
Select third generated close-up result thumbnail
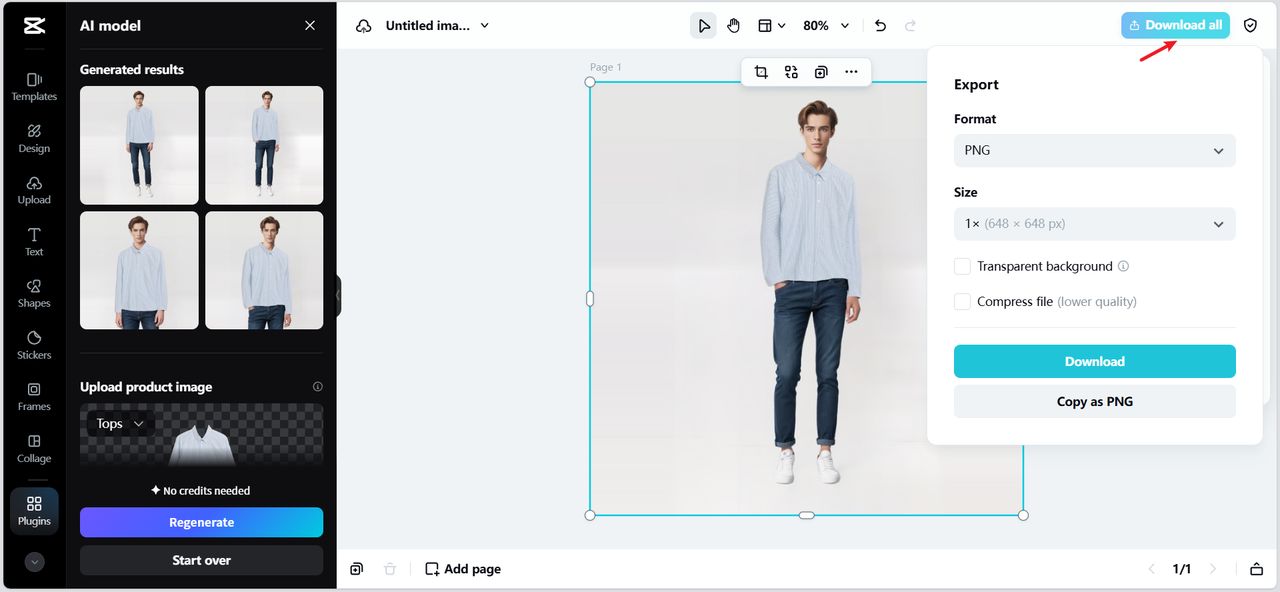139,270
